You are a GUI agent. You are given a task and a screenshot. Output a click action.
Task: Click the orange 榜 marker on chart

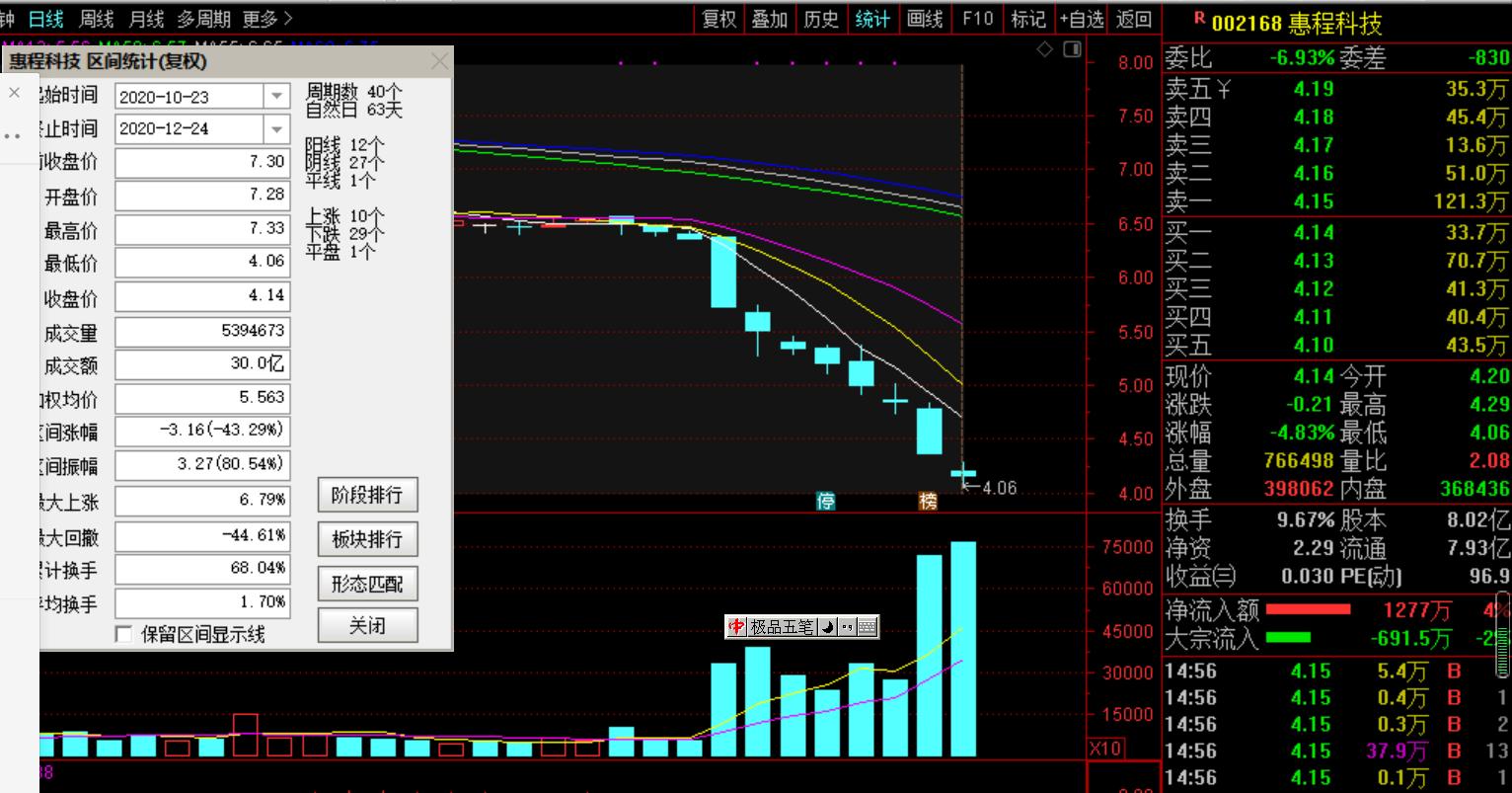928,502
